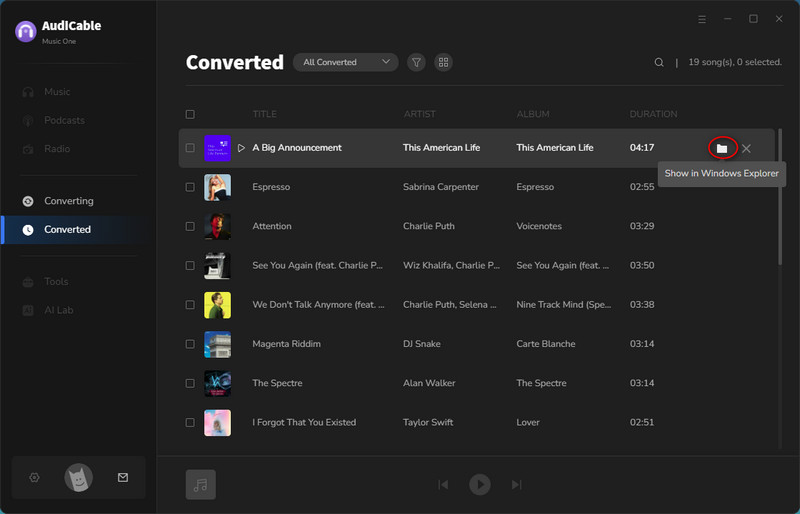Go to the AI Lab page label
Screen dimensions: 800x514
59,310
